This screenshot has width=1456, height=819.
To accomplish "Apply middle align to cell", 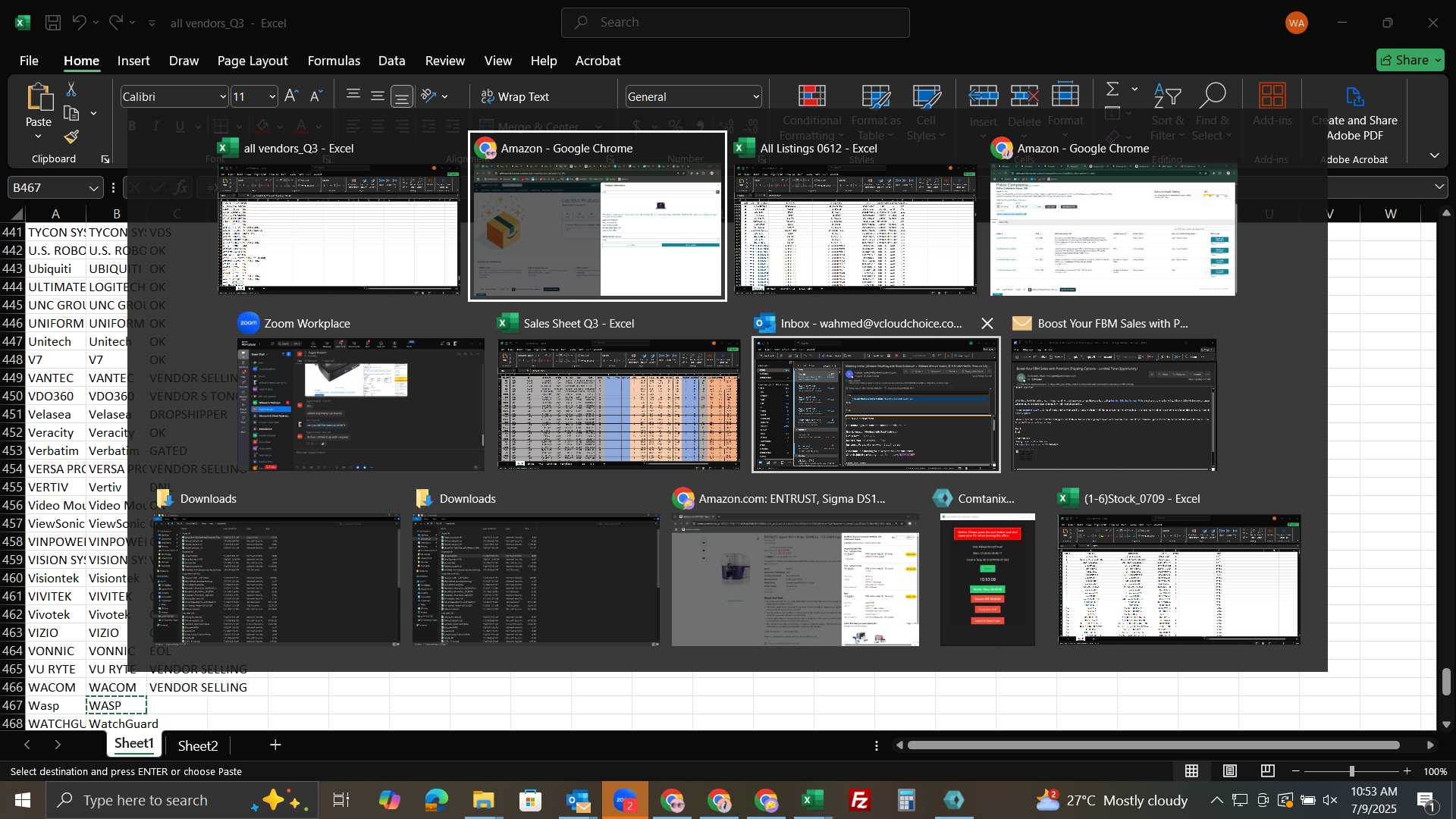I will (378, 96).
